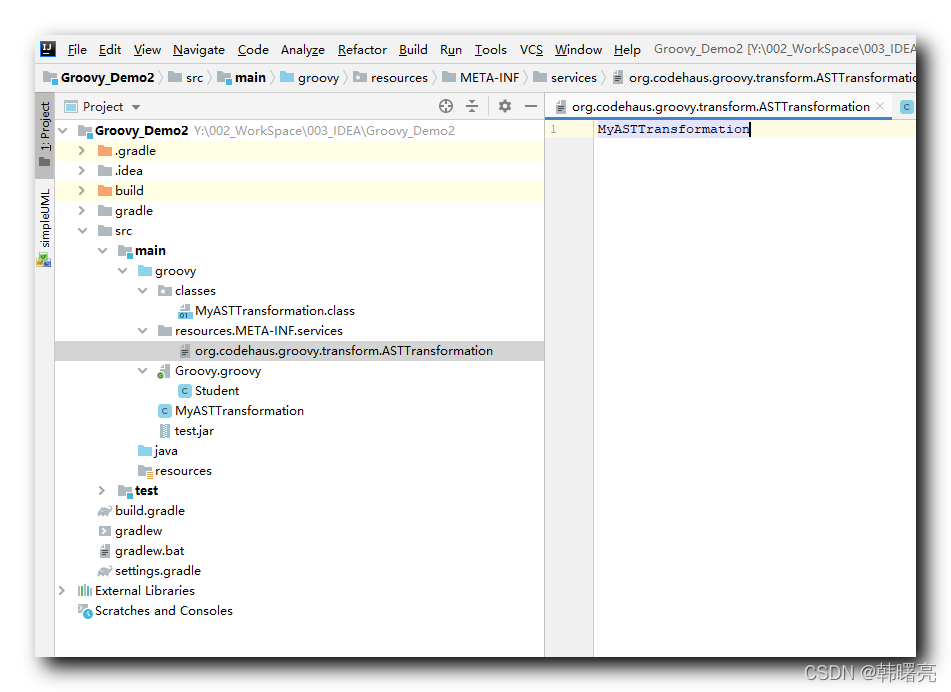Image resolution: width=951 pixels, height=692 pixels.
Task: Open the Window menu
Action: click(578, 50)
